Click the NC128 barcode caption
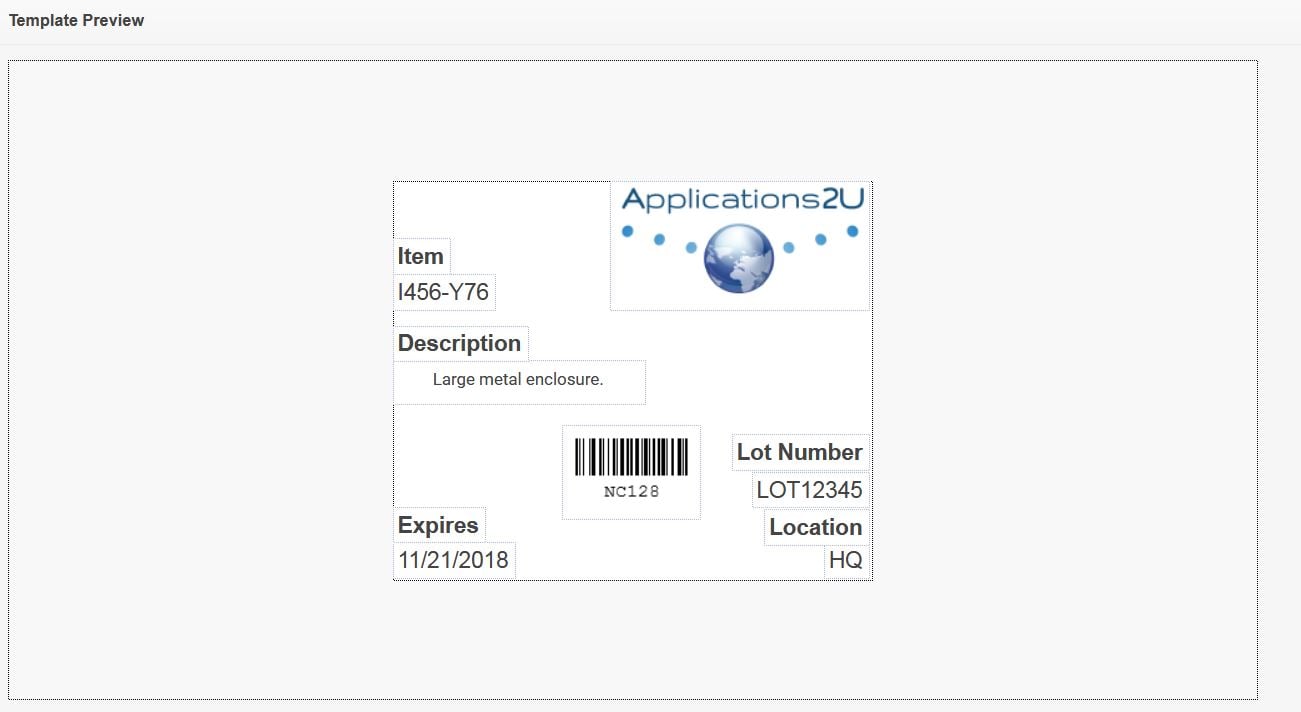Viewport: 1301px width, 712px height. click(x=630, y=490)
